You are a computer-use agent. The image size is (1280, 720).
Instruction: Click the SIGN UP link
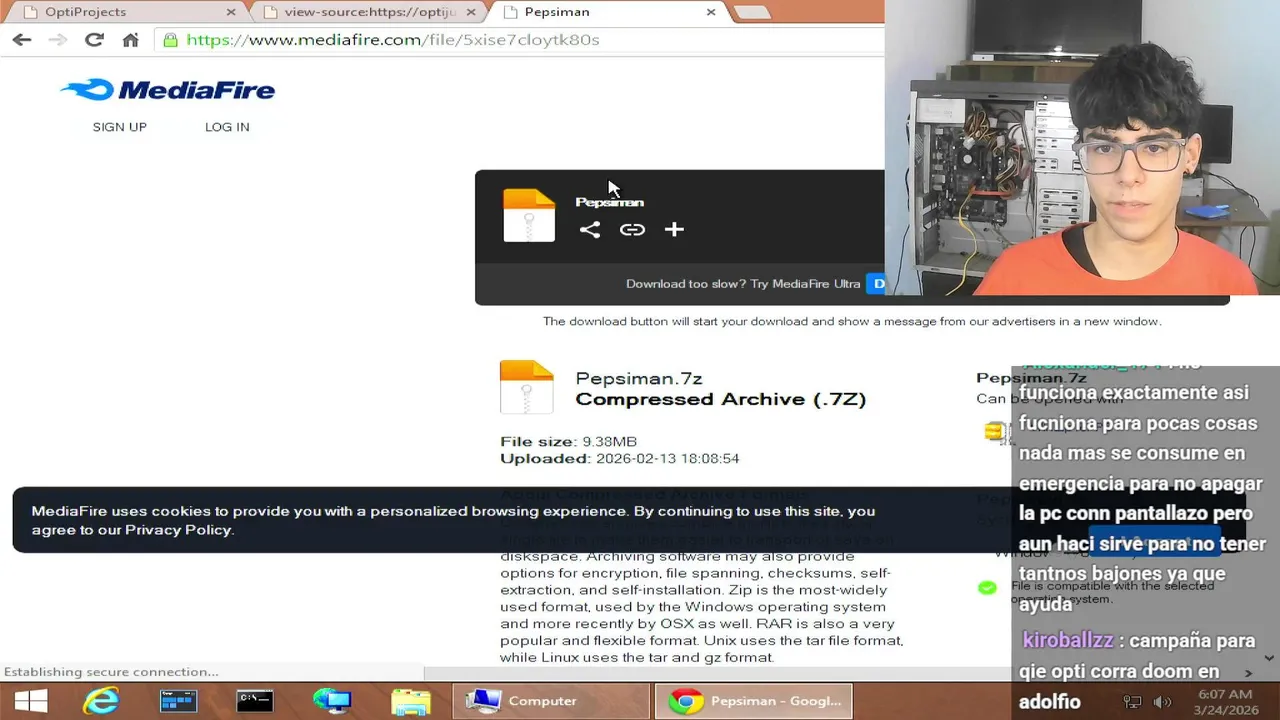click(x=120, y=127)
